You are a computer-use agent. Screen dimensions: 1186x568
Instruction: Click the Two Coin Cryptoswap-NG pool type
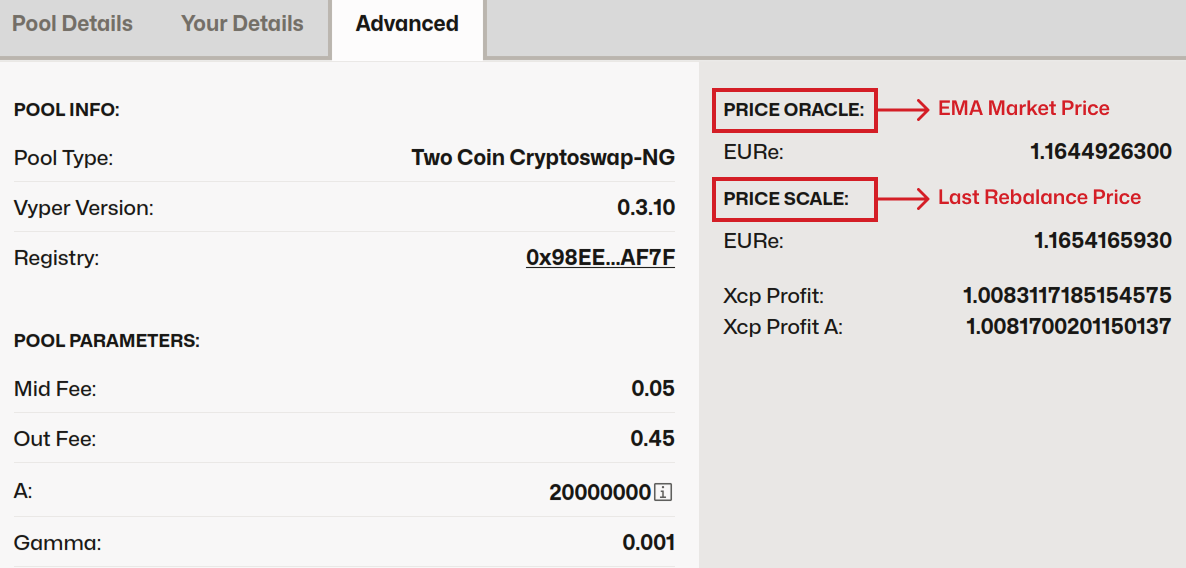pos(543,158)
